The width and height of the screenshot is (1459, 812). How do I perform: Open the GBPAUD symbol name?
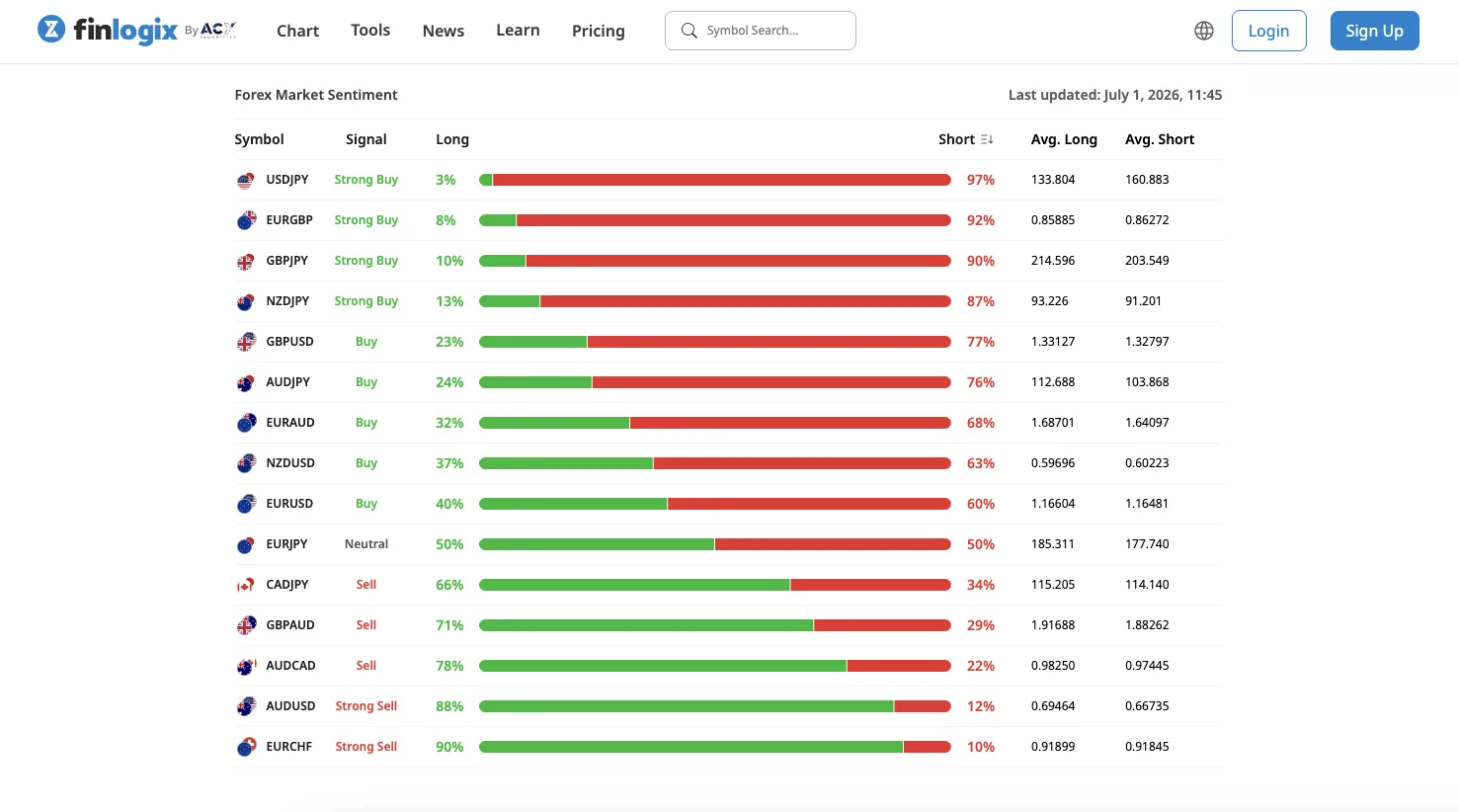[290, 625]
